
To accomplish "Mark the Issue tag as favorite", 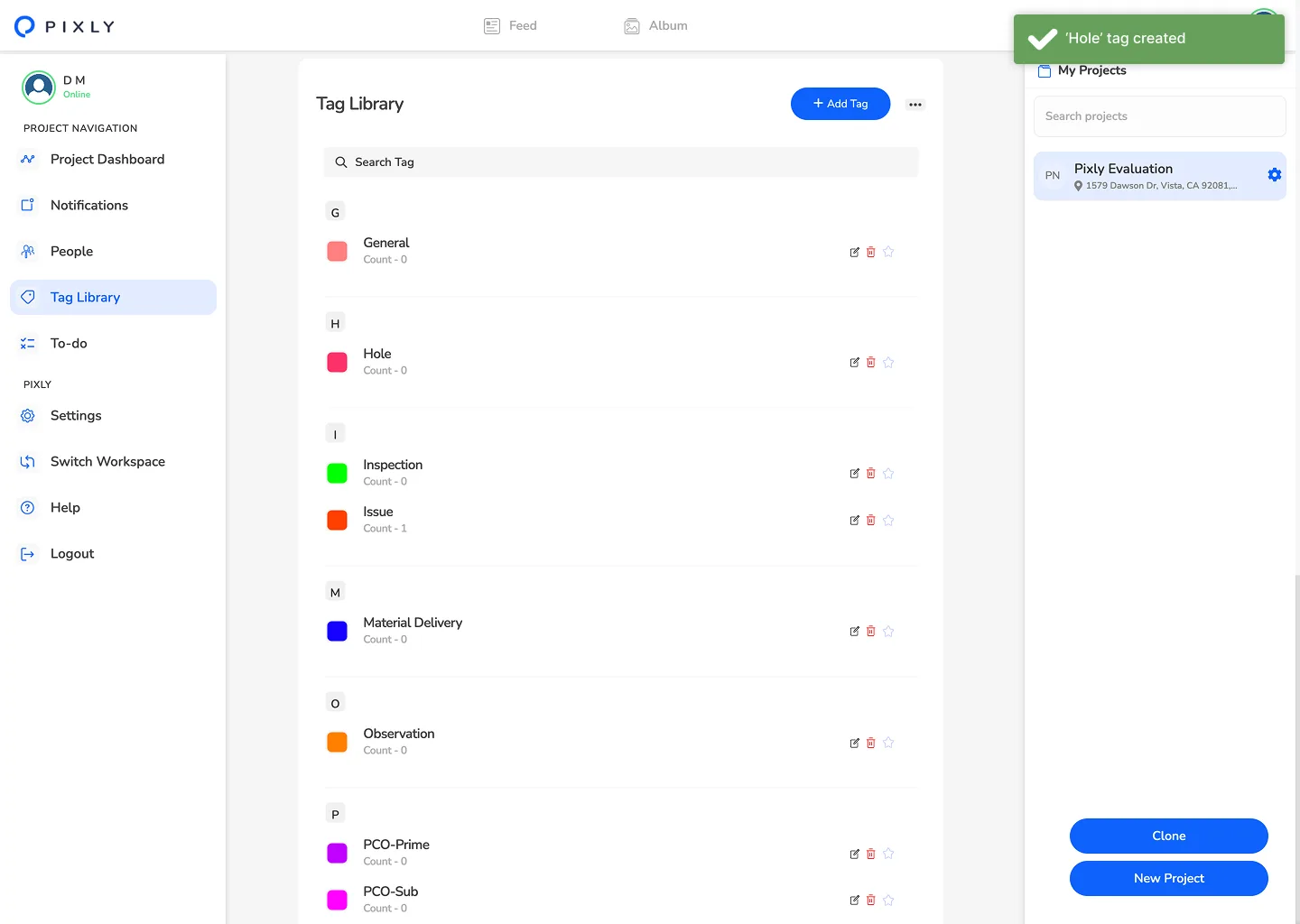I will (888, 521).
